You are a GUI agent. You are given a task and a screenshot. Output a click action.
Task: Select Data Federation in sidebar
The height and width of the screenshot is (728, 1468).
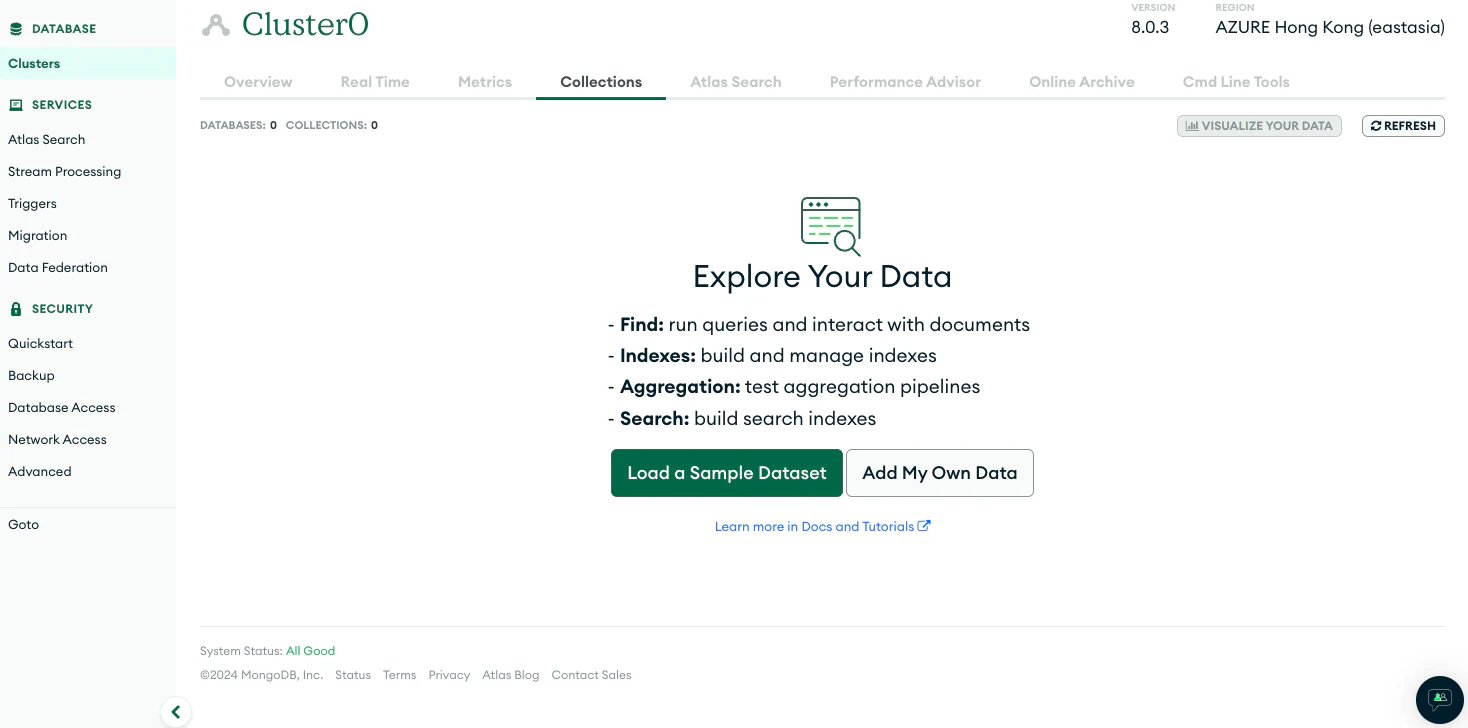(58, 268)
